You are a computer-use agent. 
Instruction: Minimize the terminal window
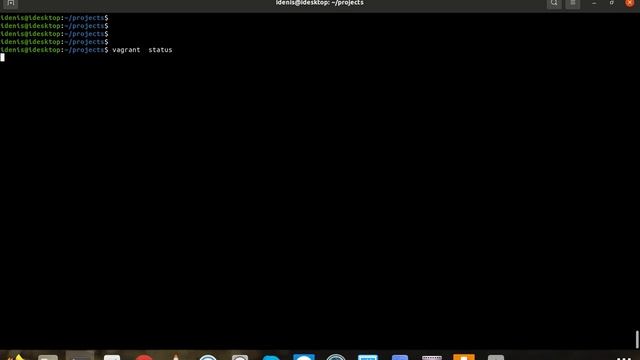tap(594, 3)
